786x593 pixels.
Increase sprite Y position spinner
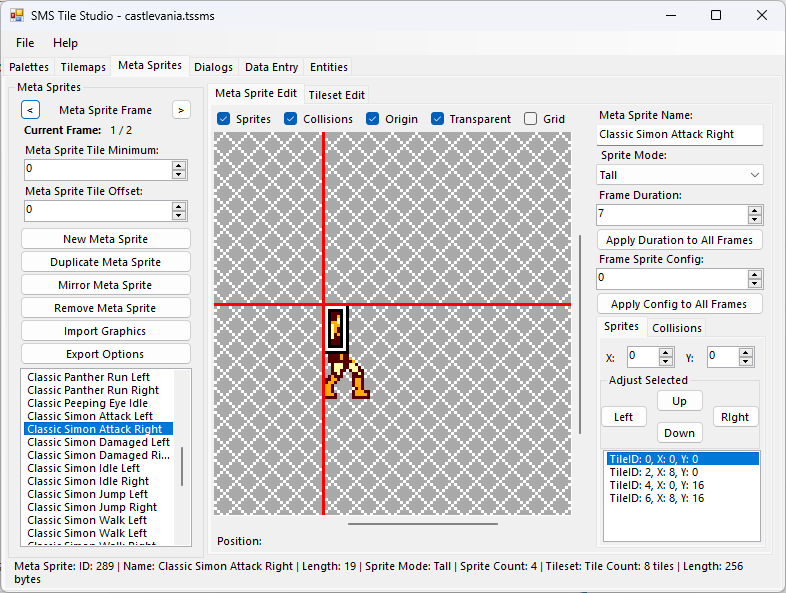[x=746, y=353]
